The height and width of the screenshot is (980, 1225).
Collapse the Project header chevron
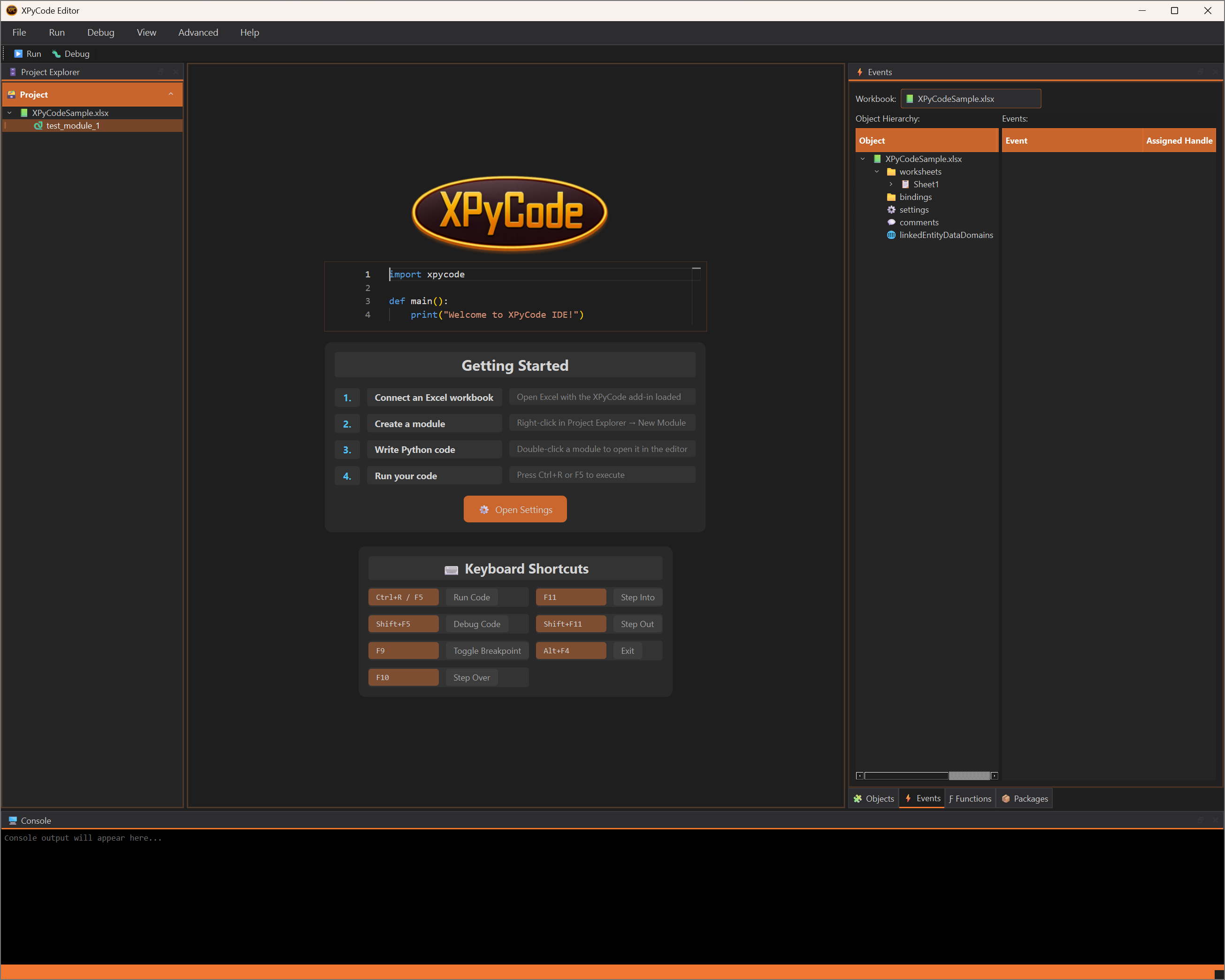[x=171, y=94]
